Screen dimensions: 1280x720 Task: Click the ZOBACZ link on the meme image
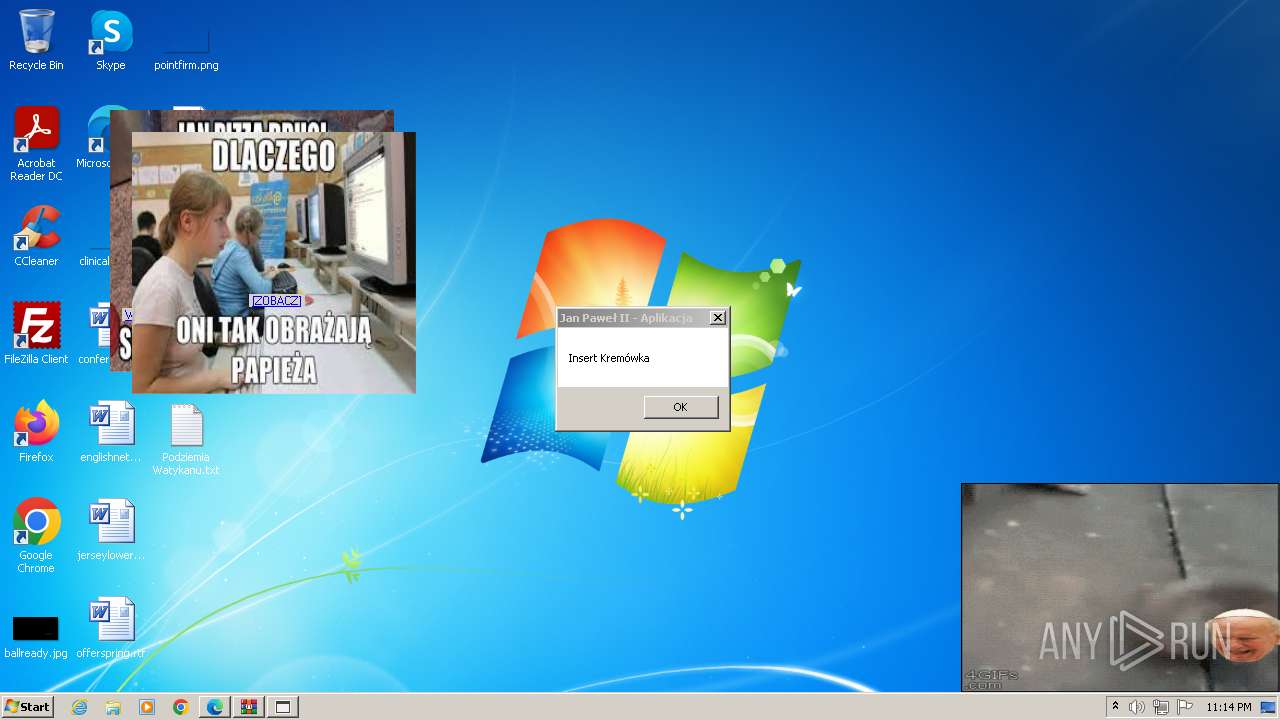[x=276, y=301]
